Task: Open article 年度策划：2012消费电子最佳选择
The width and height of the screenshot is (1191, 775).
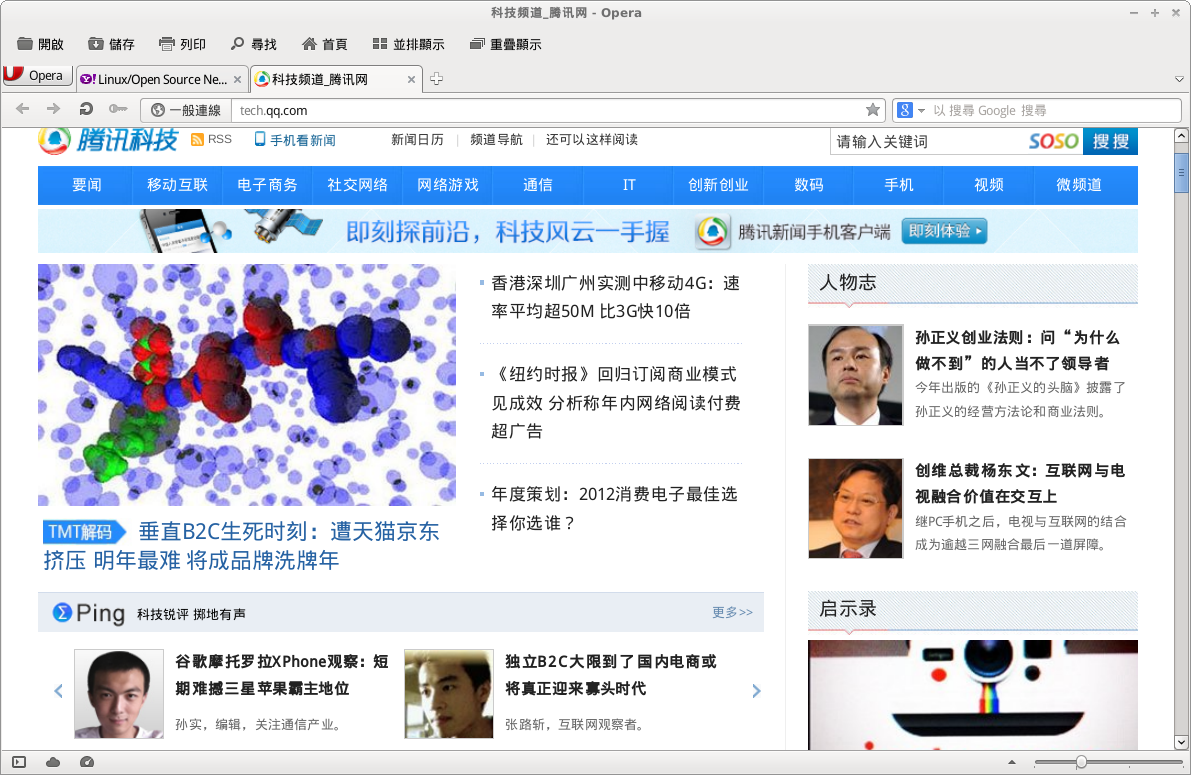Action: tap(614, 508)
